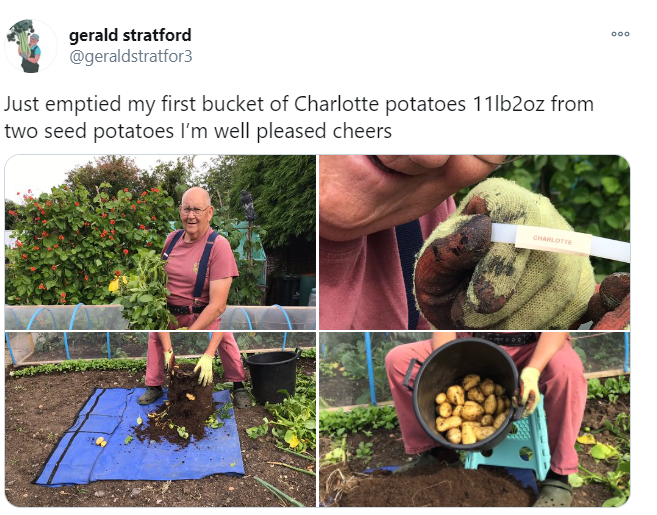This screenshot has width=657, height=515.
Task: Open photo of gloved hand with label
Action: [474, 242]
